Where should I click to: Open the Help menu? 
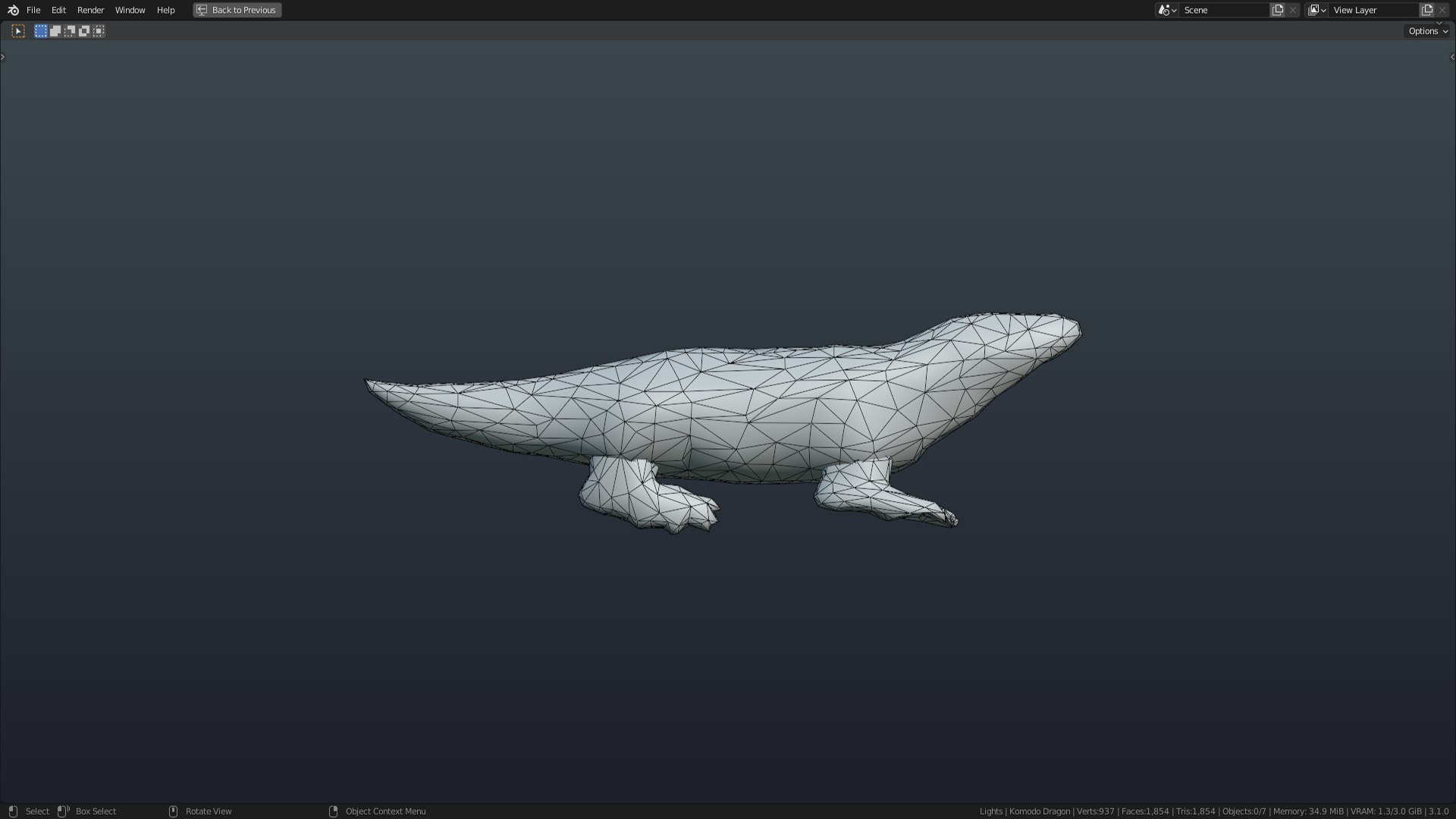tap(165, 10)
